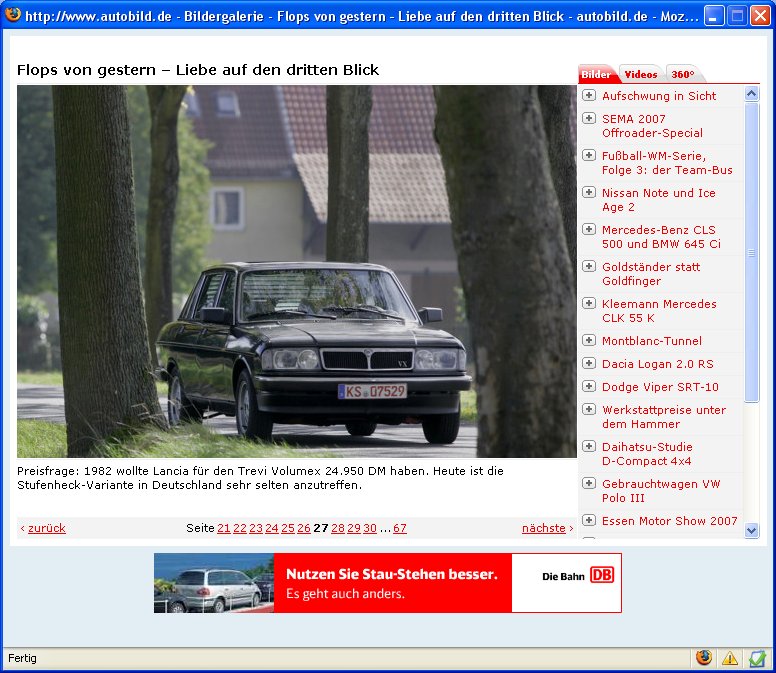Expand the 'Nissan Note und Ice Age 2' plus icon
This screenshot has width=776, height=673.
click(588, 192)
